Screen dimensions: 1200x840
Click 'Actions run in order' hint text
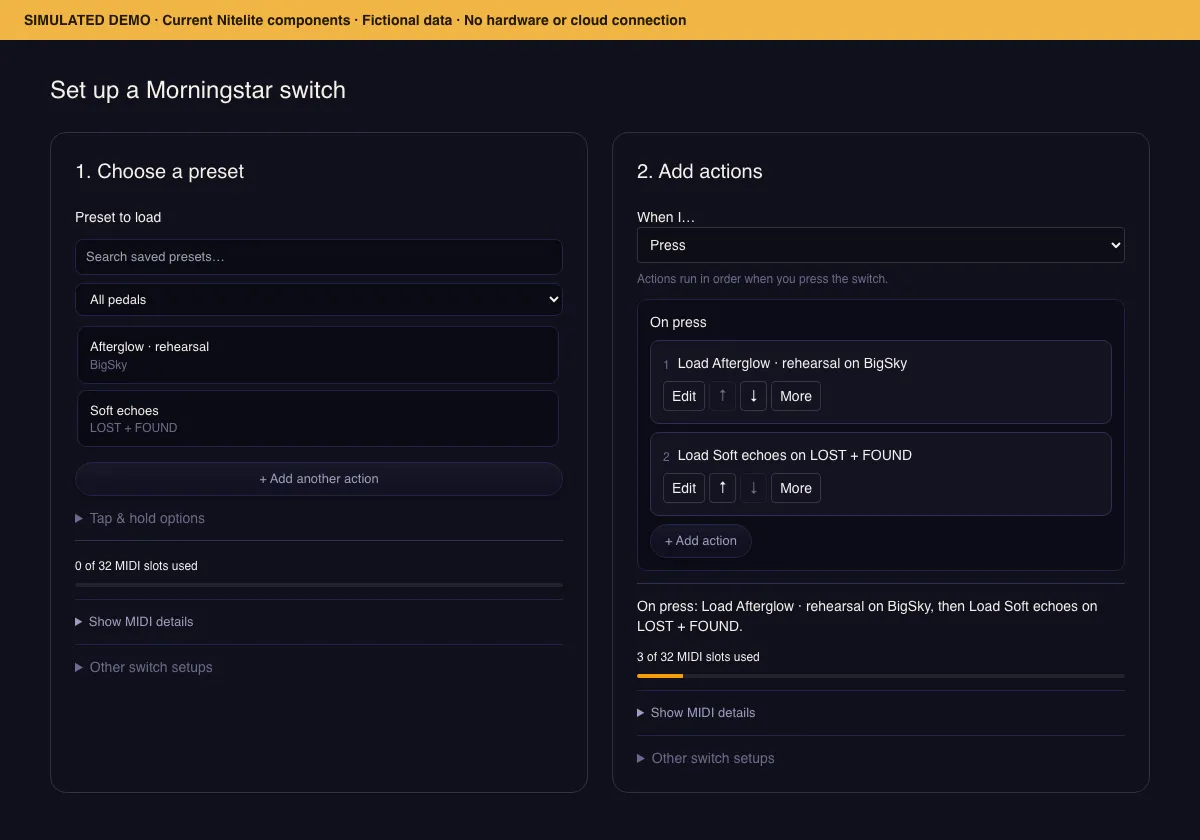tap(762, 279)
